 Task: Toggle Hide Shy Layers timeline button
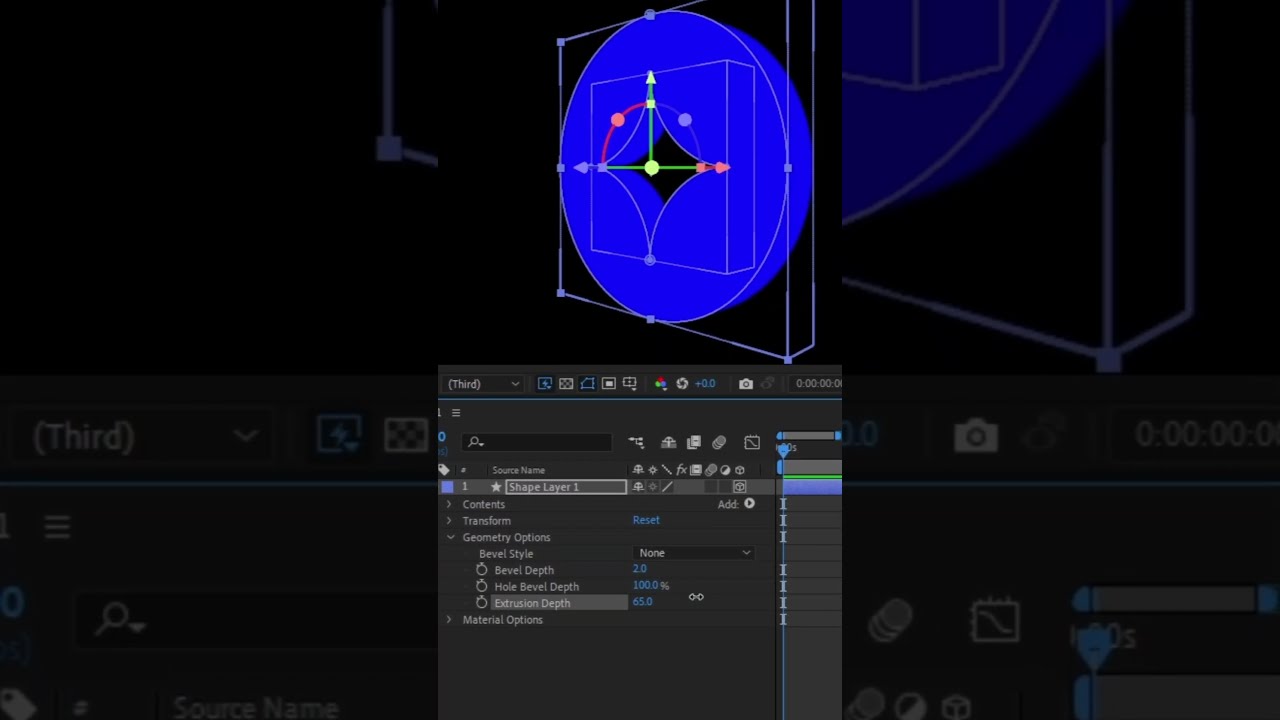click(x=669, y=442)
